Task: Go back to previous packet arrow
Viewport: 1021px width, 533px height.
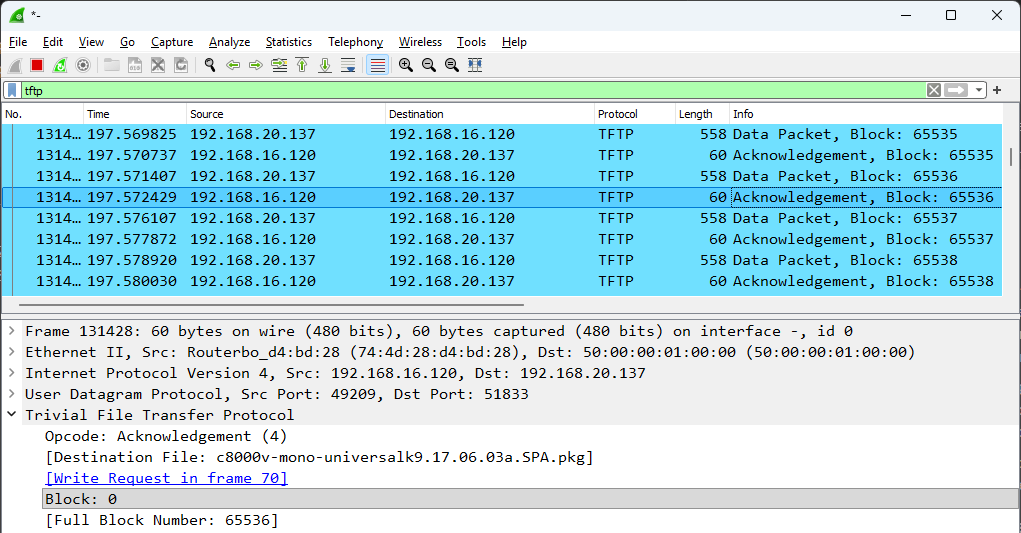Action: click(x=232, y=65)
